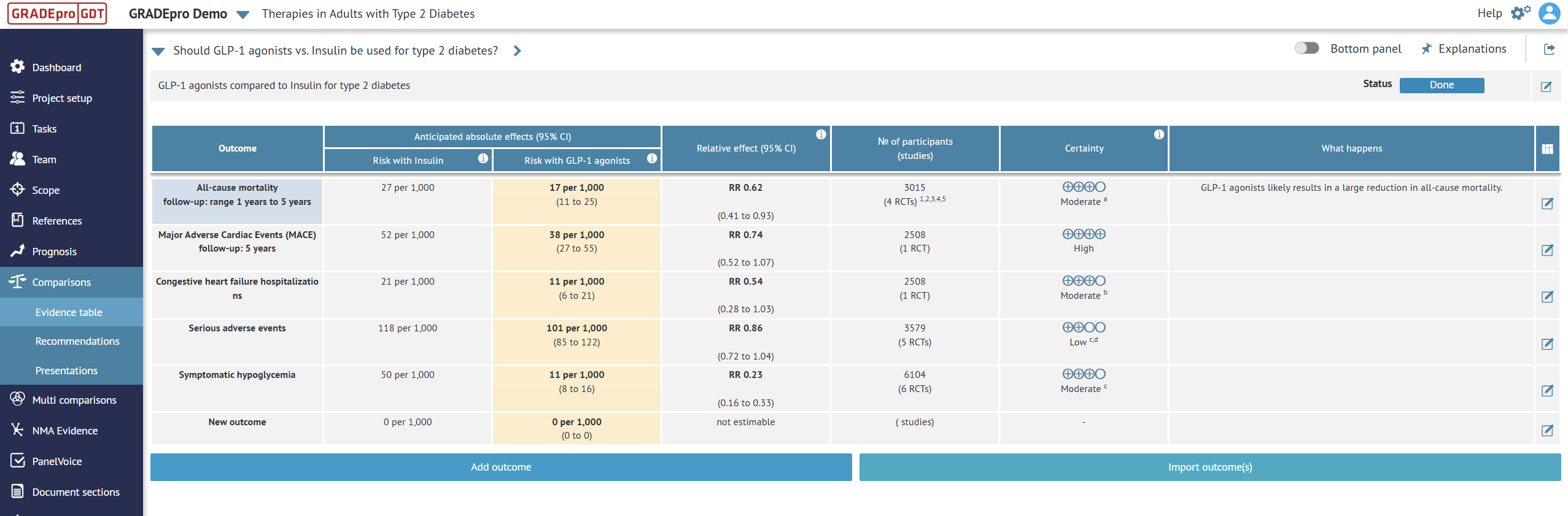The width and height of the screenshot is (1568, 516).
Task: Click the export icon next to Explanations
Action: (x=1549, y=49)
